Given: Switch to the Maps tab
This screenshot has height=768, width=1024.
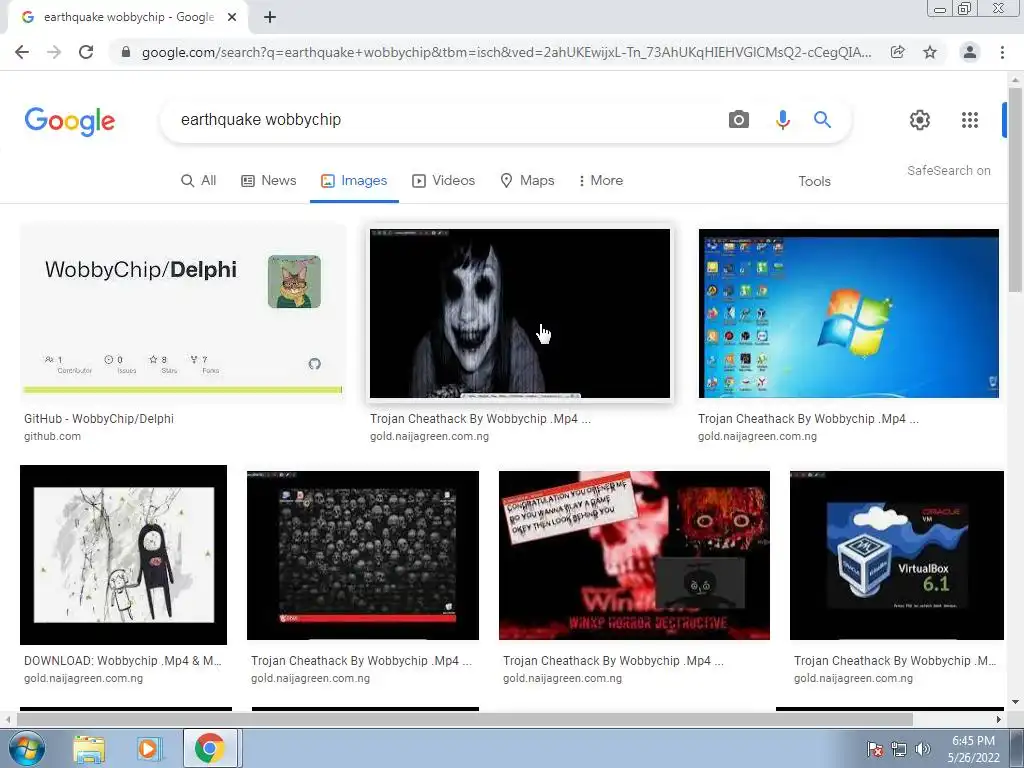Looking at the screenshot, I should click(x=527, y=181).
